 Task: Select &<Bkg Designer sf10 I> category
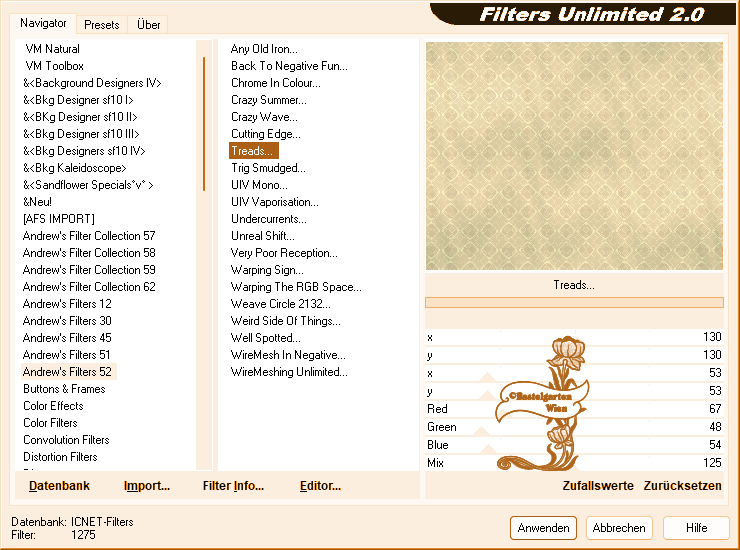tap(78, 100)
